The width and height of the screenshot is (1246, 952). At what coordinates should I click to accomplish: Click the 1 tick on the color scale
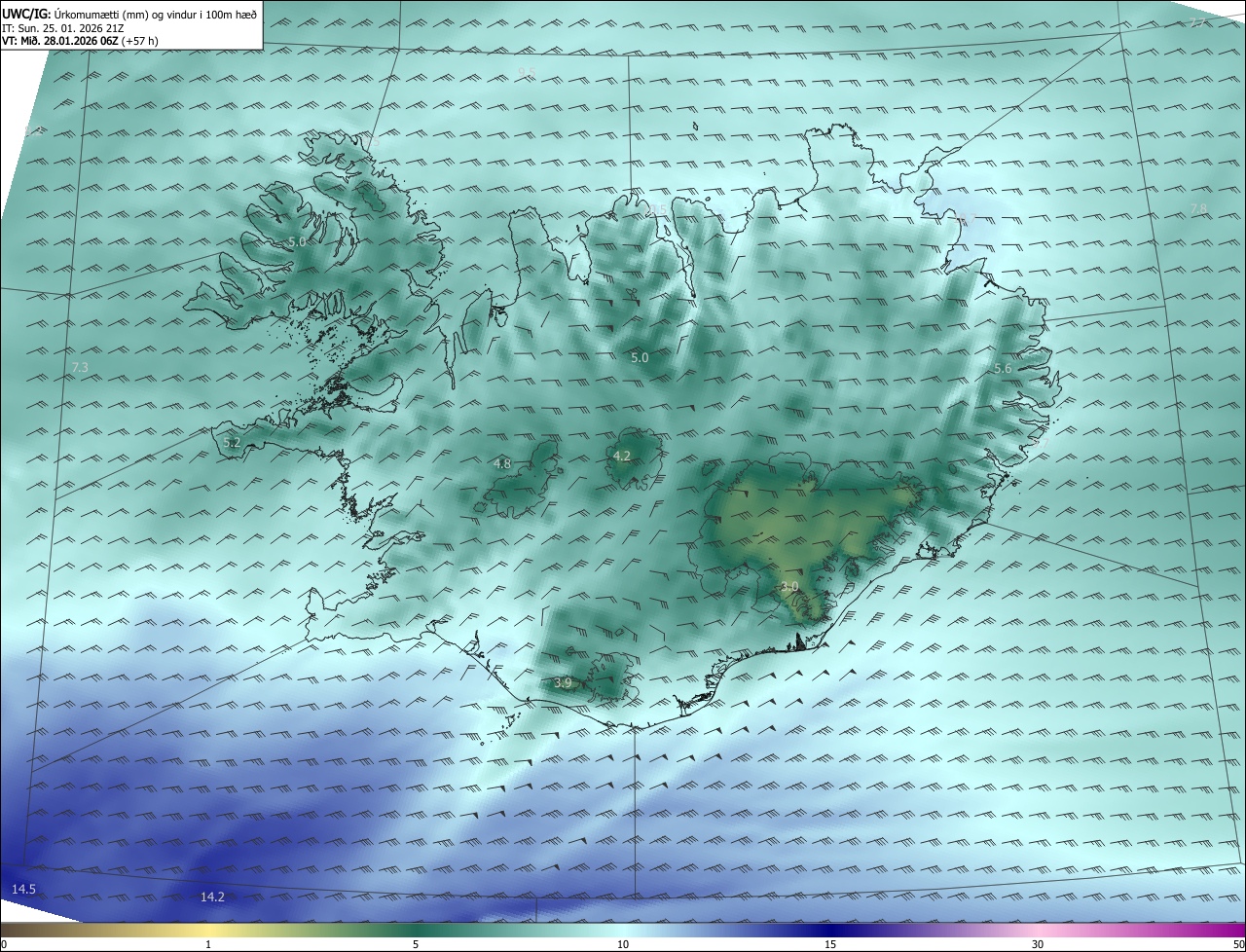tap(208, 944)
